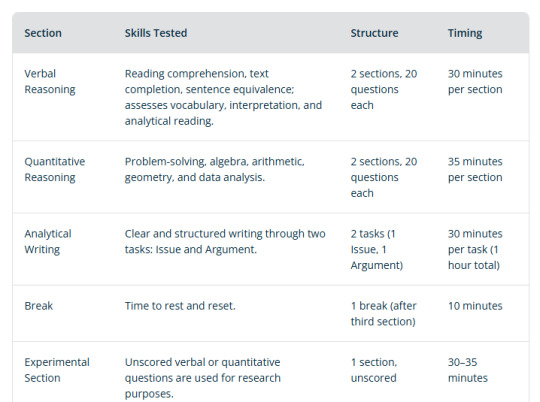Click the Timing column header

(465, 33)
